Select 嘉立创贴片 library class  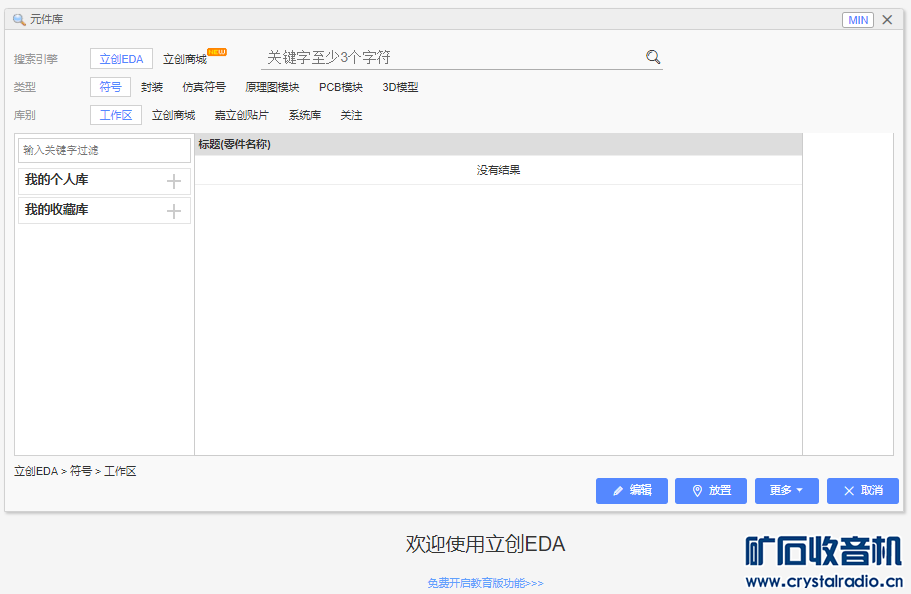[242, 115]
